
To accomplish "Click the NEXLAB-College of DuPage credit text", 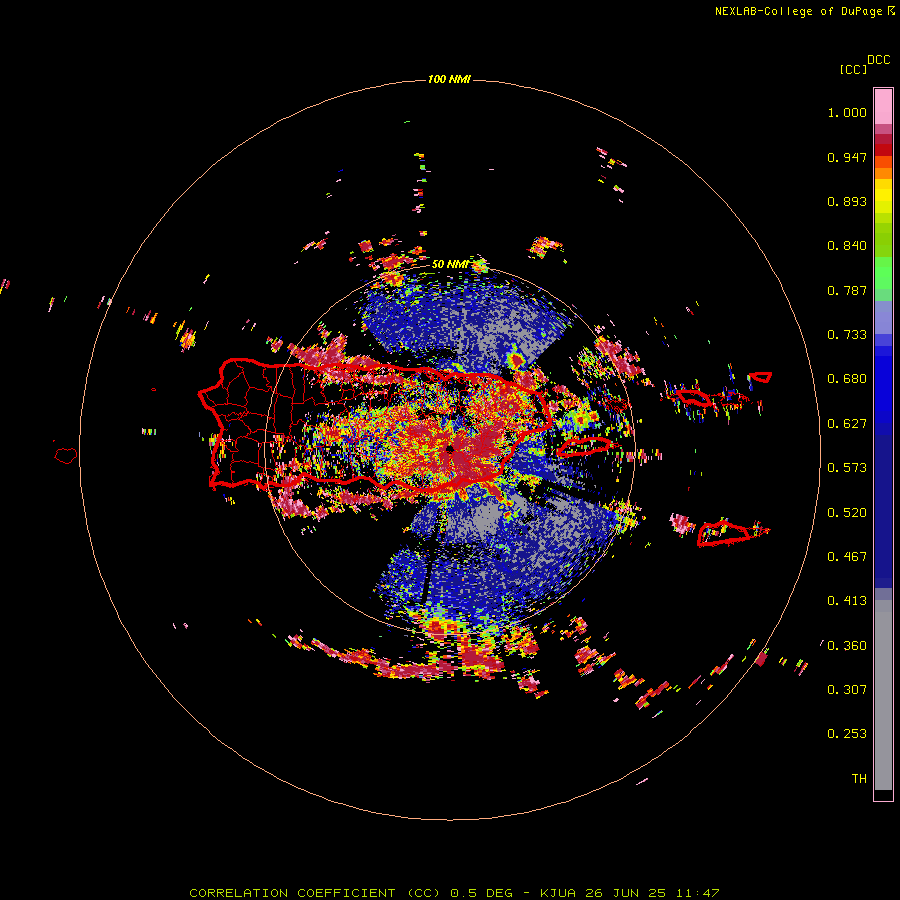I will pos(804,11).
